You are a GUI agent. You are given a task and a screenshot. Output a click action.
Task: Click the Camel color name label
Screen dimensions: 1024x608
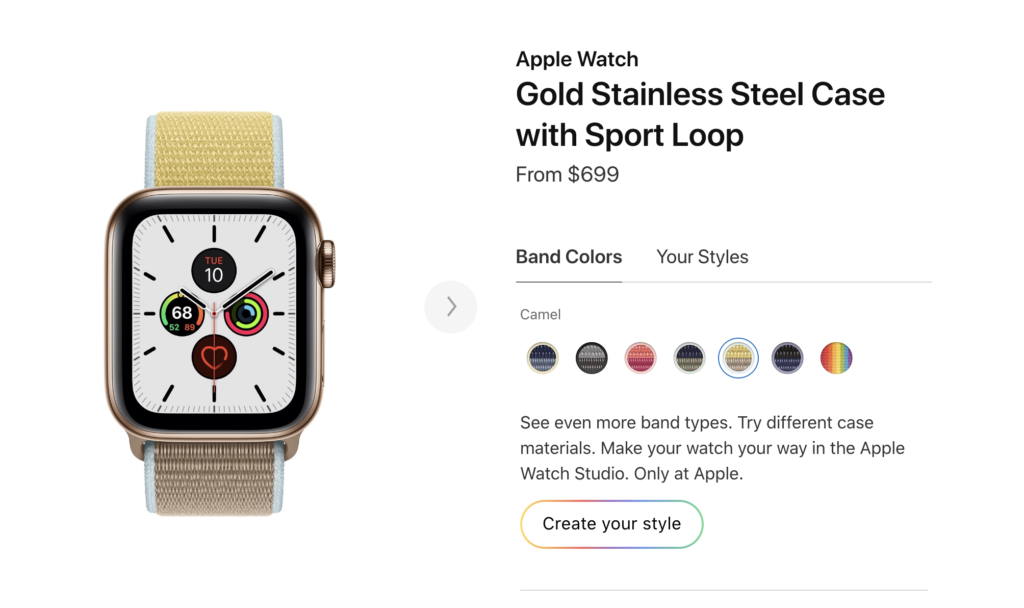540,314
